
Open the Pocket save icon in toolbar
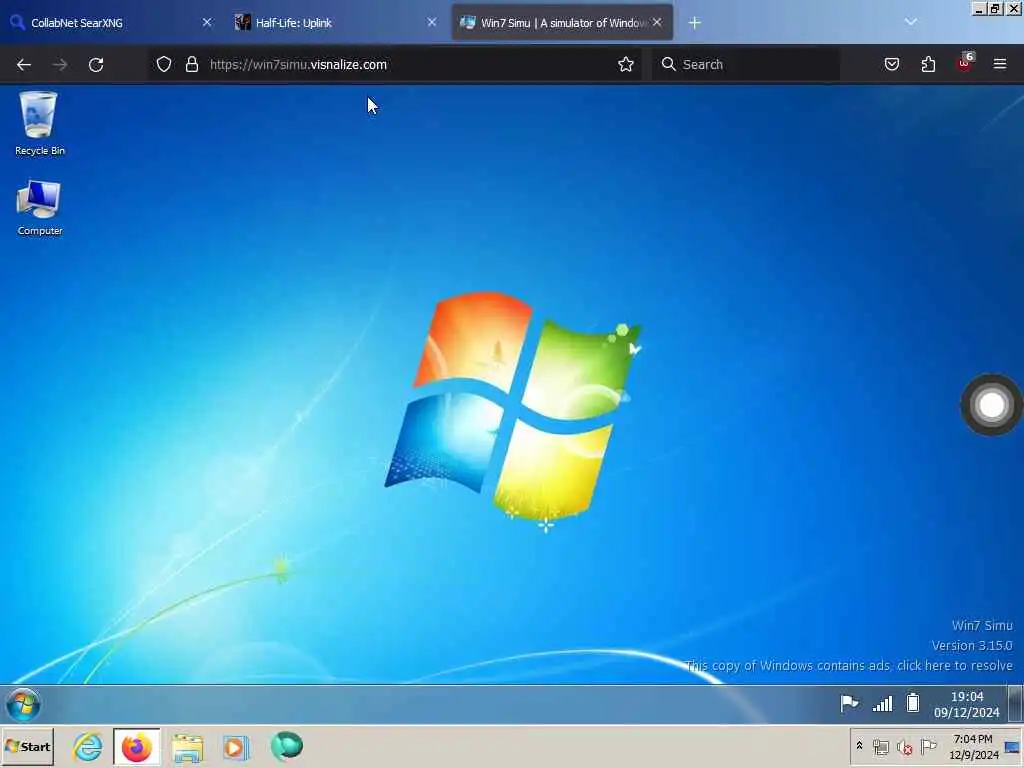(x=891, y=64)
